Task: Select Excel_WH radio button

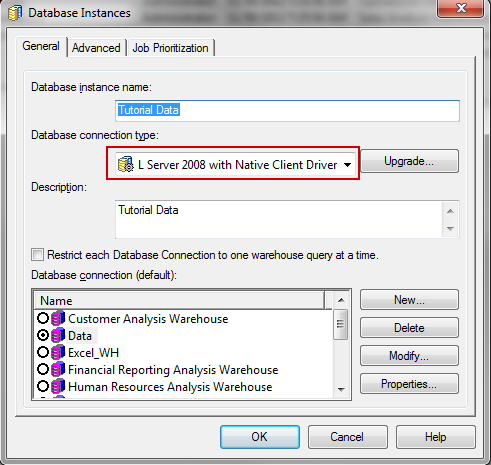Action: click(43, 352)
